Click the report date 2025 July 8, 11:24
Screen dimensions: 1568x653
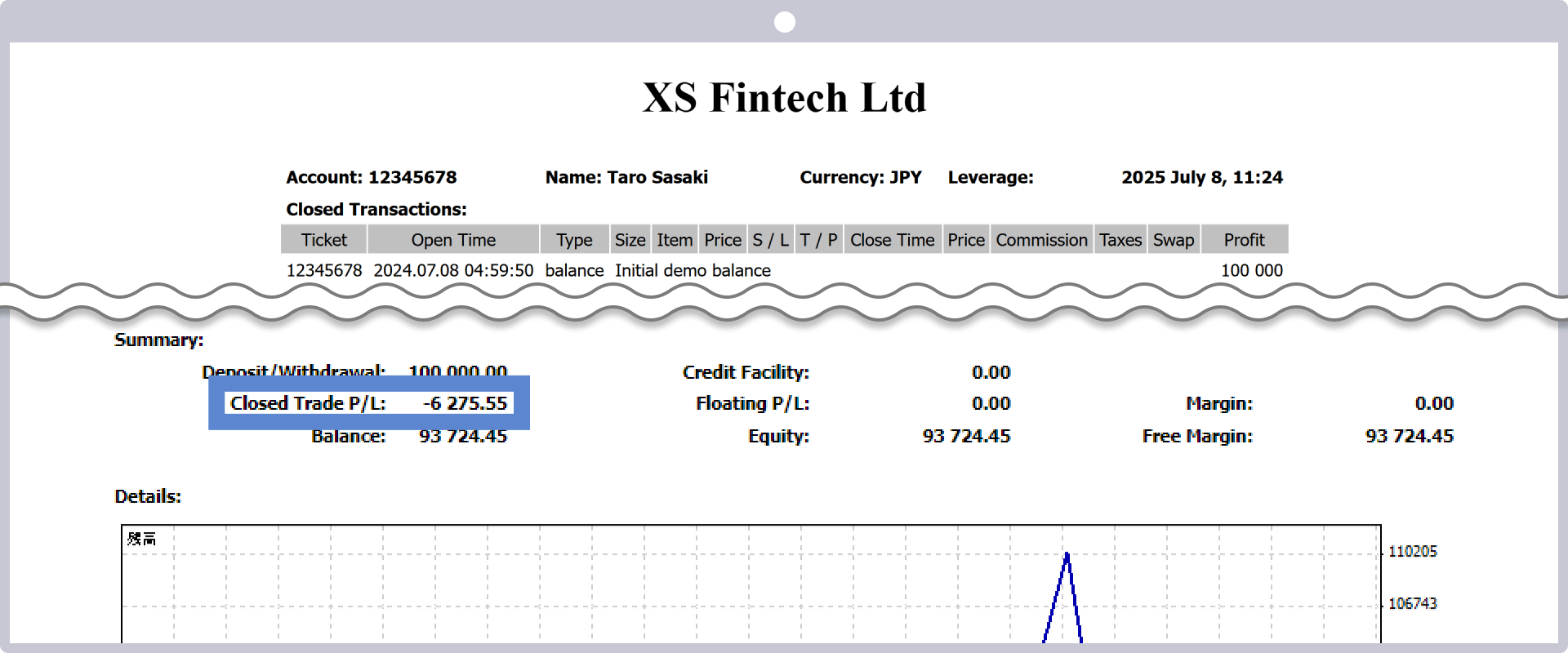(x=1201, y=177)
